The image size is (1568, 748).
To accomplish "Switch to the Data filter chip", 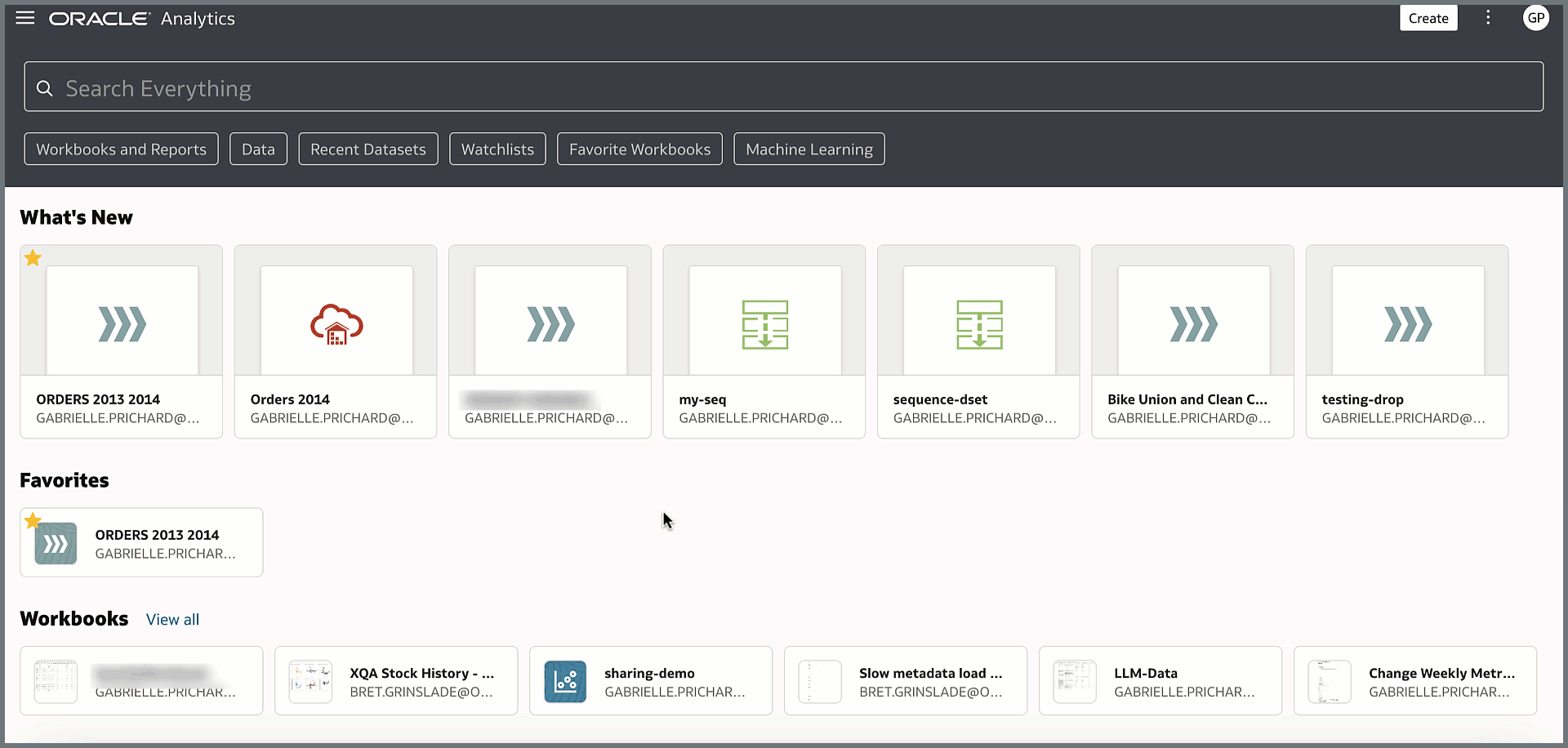I will (x=258, y=149).
